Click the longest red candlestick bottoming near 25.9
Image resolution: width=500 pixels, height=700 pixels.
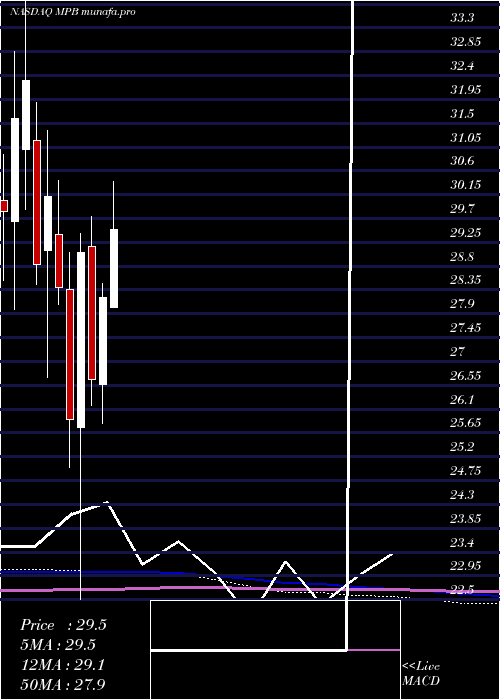point(70,354)
